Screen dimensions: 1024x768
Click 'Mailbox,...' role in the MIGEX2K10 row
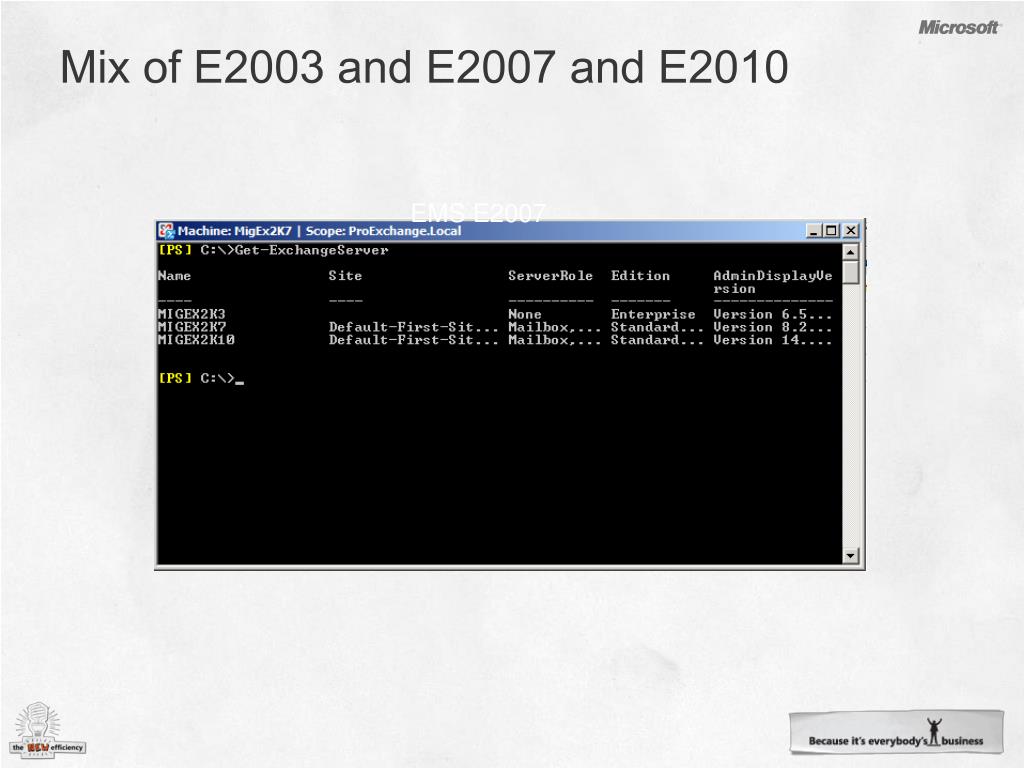[x=555, y=340]
